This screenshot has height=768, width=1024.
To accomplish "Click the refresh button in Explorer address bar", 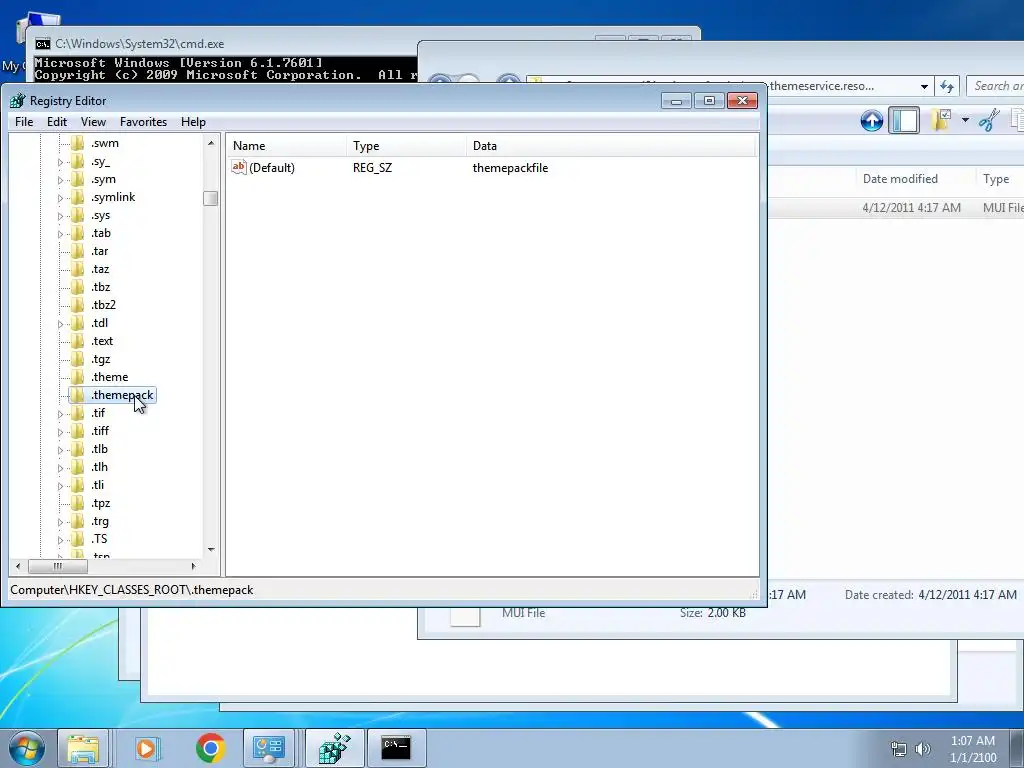I will (947, 86).
